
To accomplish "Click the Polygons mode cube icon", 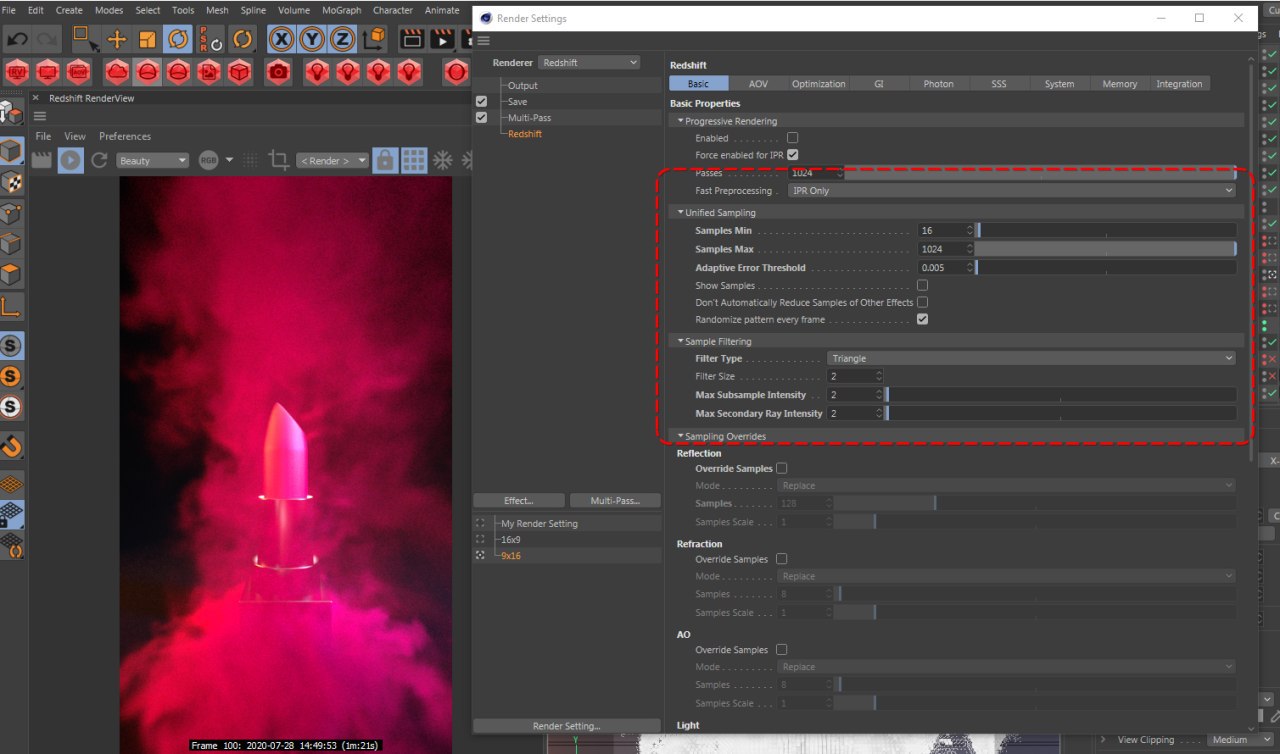I will [12, 275].
